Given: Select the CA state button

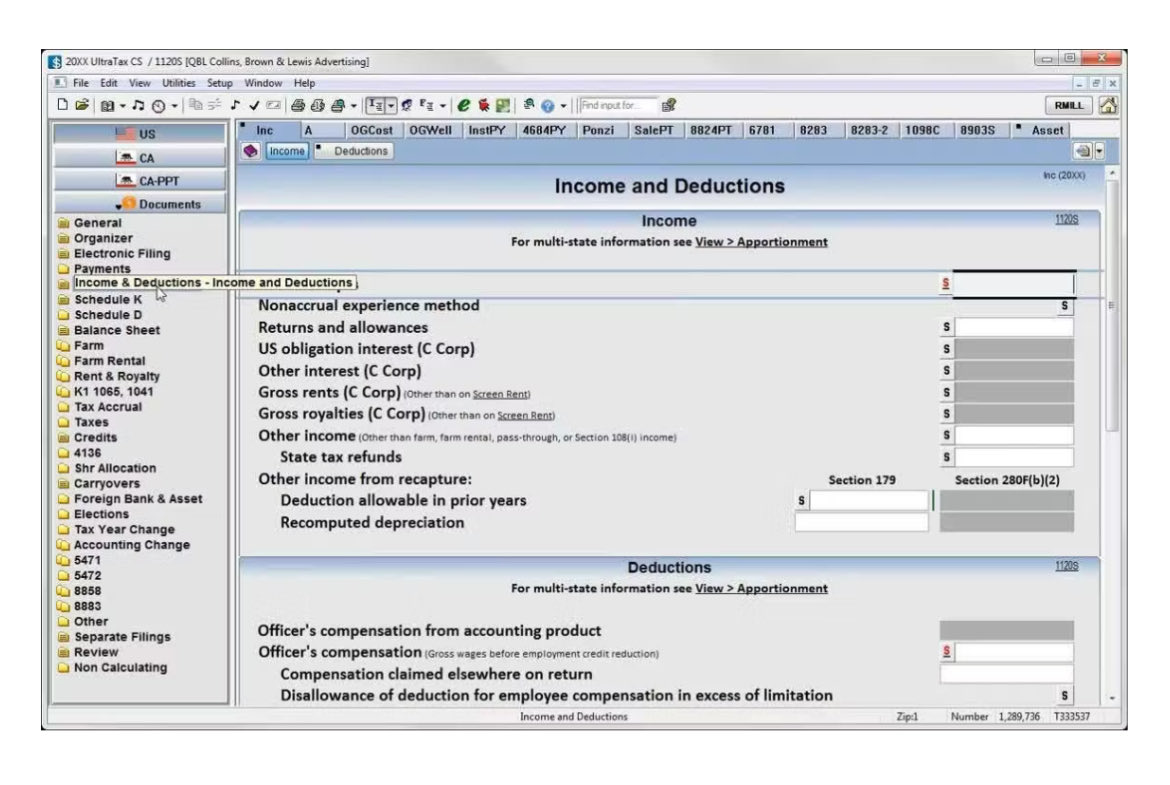Looking at the screenshot, I should (140, 157).
